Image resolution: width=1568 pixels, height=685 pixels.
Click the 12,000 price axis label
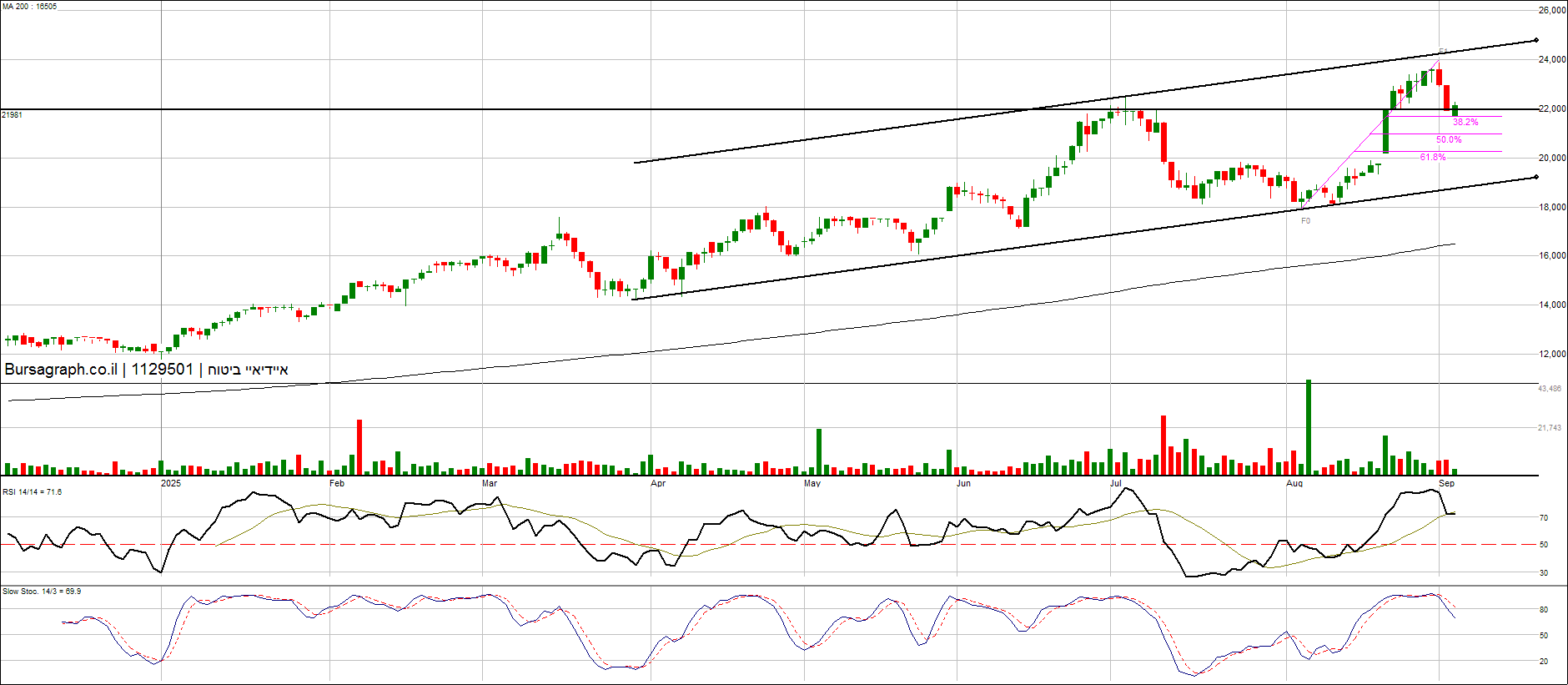tap(1551, 355)
